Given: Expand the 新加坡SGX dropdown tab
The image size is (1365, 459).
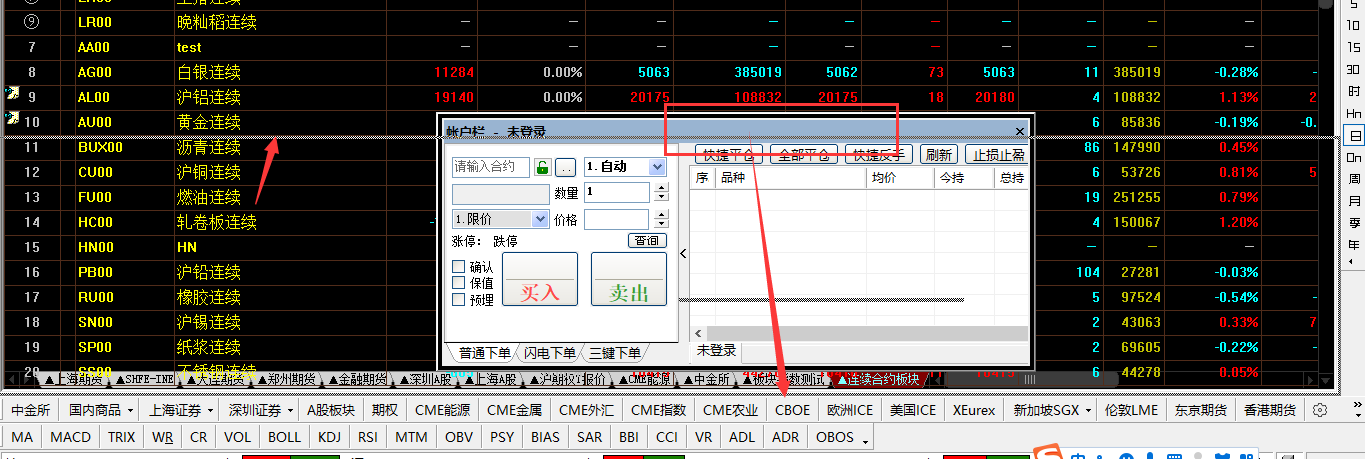Looking at the screenshot, I should (1088, 411).
